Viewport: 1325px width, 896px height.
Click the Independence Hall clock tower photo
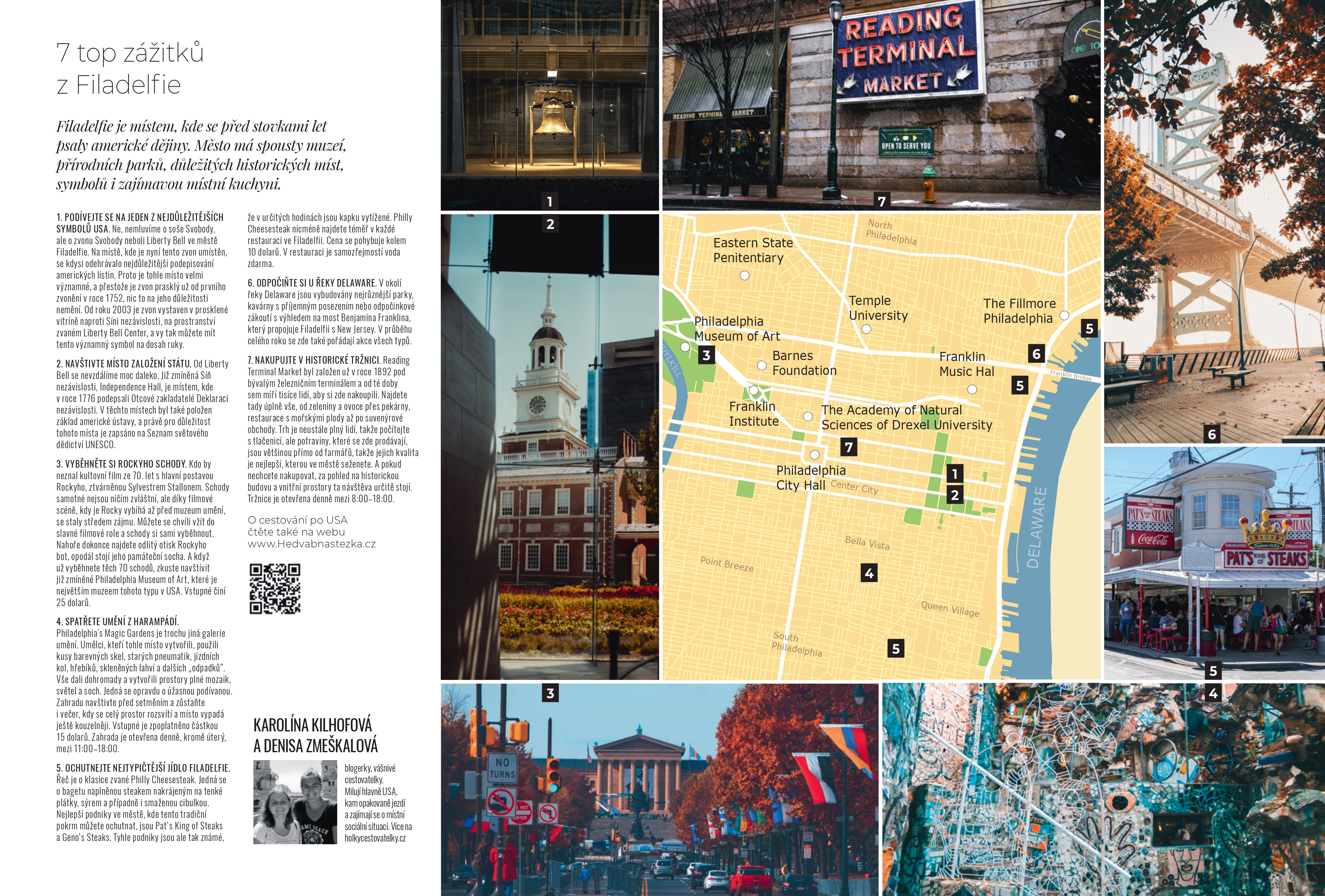[x=549, y=446]
